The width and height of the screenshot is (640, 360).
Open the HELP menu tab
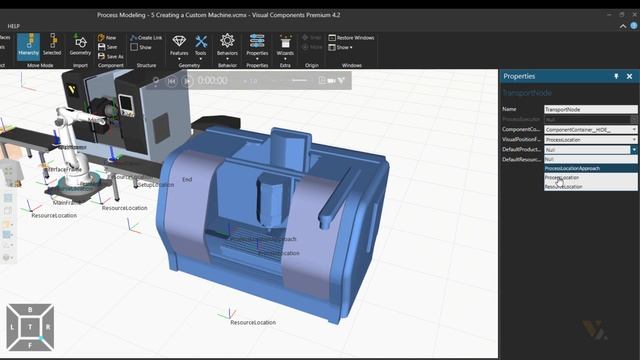(x=13, y=26)
